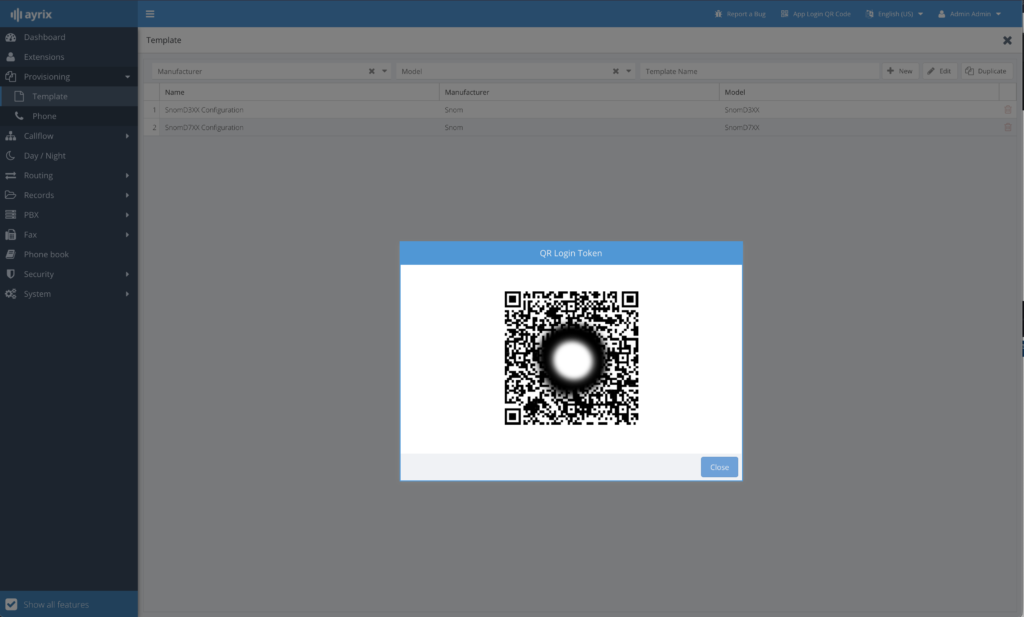Click the Dashboard gauge icon
Screen dimensions: 1024x617
(x=10, y=37)
